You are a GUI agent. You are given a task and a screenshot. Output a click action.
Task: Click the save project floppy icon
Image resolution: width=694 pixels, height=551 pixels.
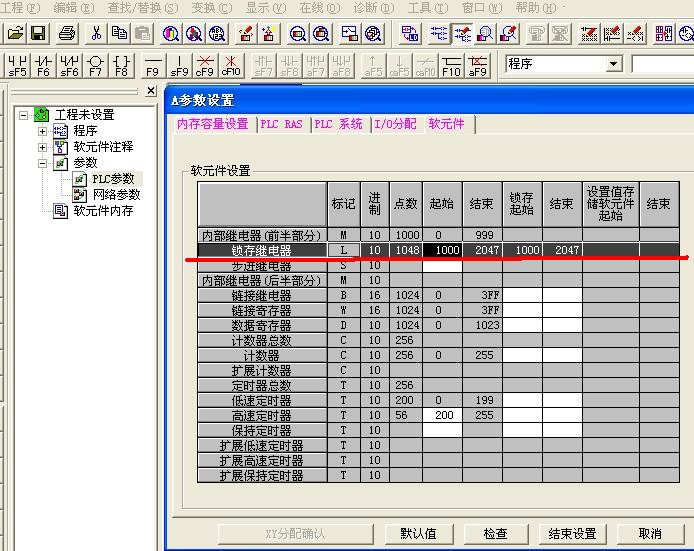click(x=38, y=34)
